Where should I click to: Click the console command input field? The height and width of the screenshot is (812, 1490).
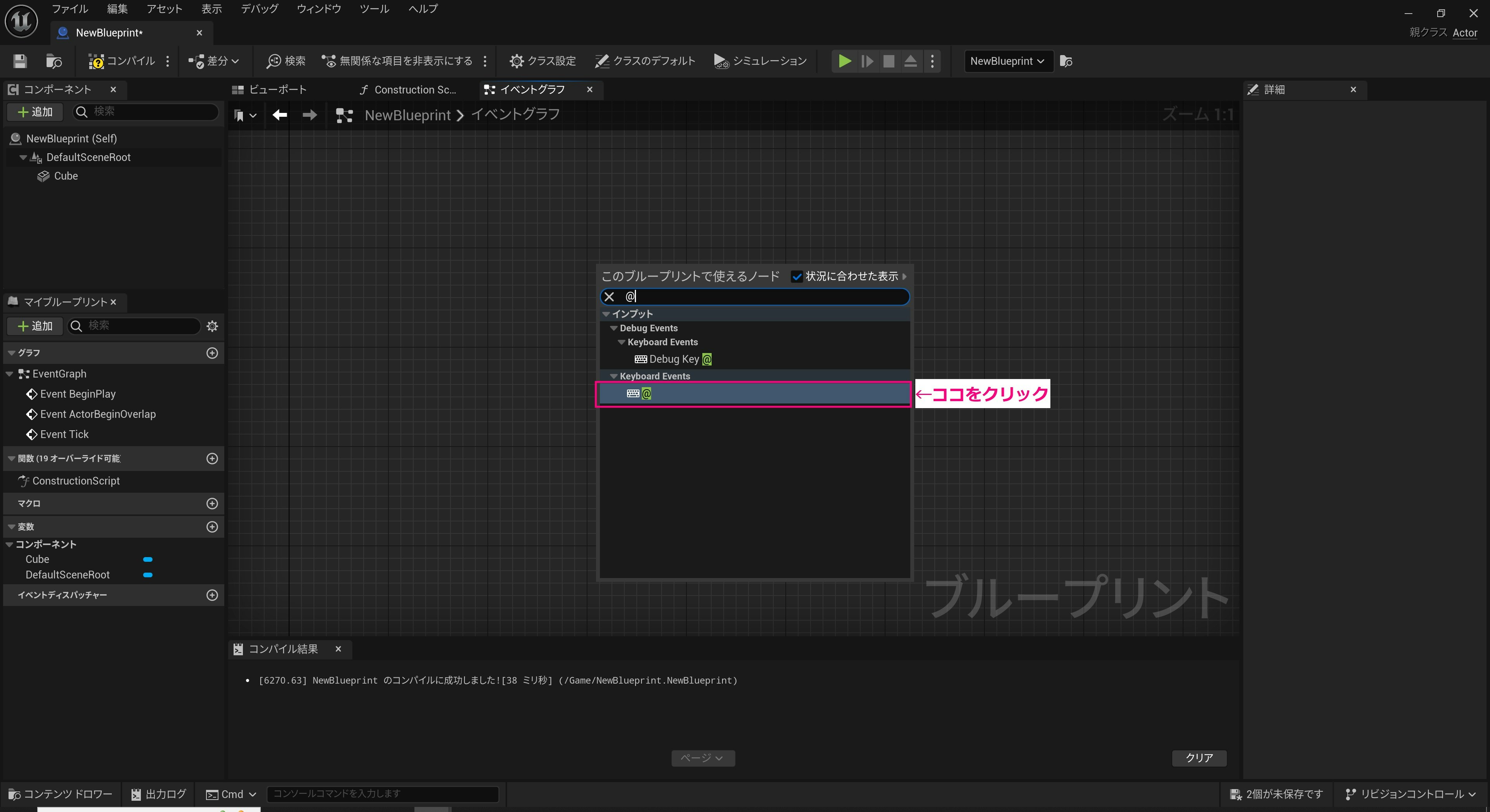(382, 793)
